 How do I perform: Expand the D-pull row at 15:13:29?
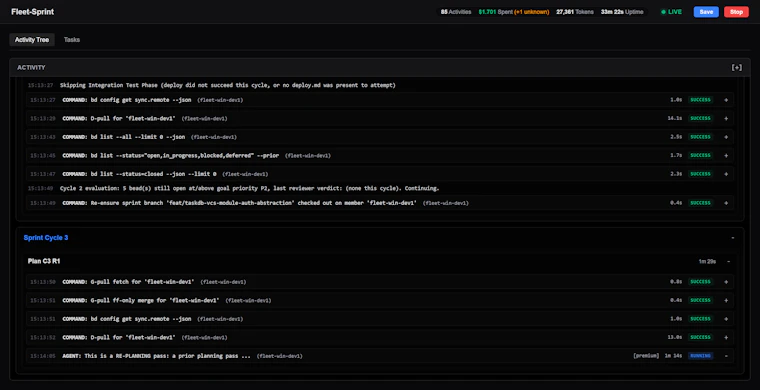pos(726,118)
